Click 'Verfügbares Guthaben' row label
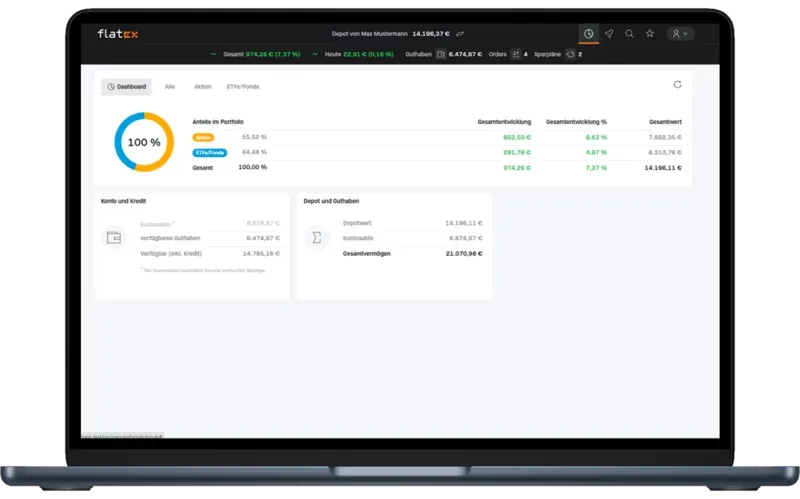Viewport: 800px width, 499px height. point(170,238)
